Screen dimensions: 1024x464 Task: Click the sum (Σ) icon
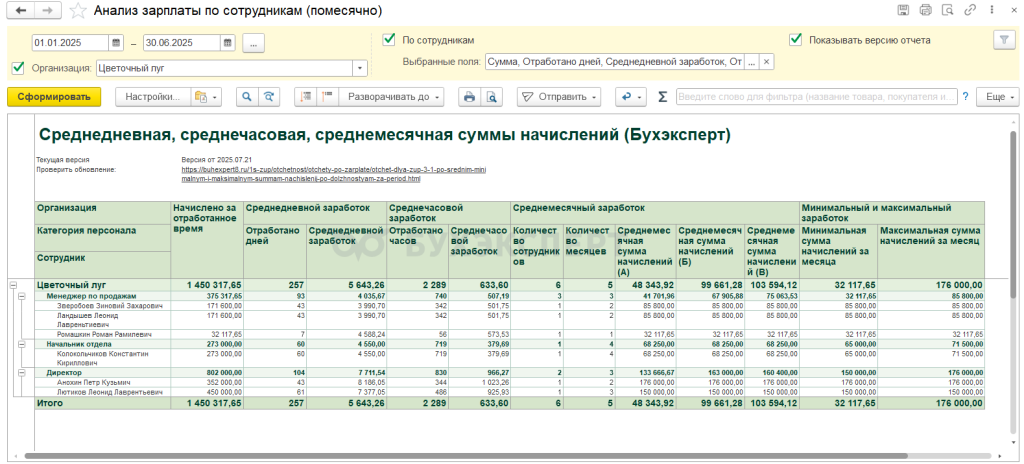(662, 97)
